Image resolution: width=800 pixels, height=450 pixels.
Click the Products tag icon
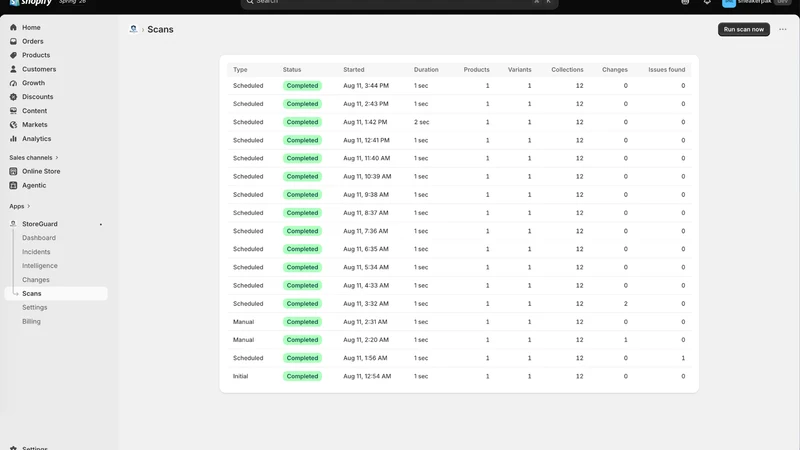[13, 55]
